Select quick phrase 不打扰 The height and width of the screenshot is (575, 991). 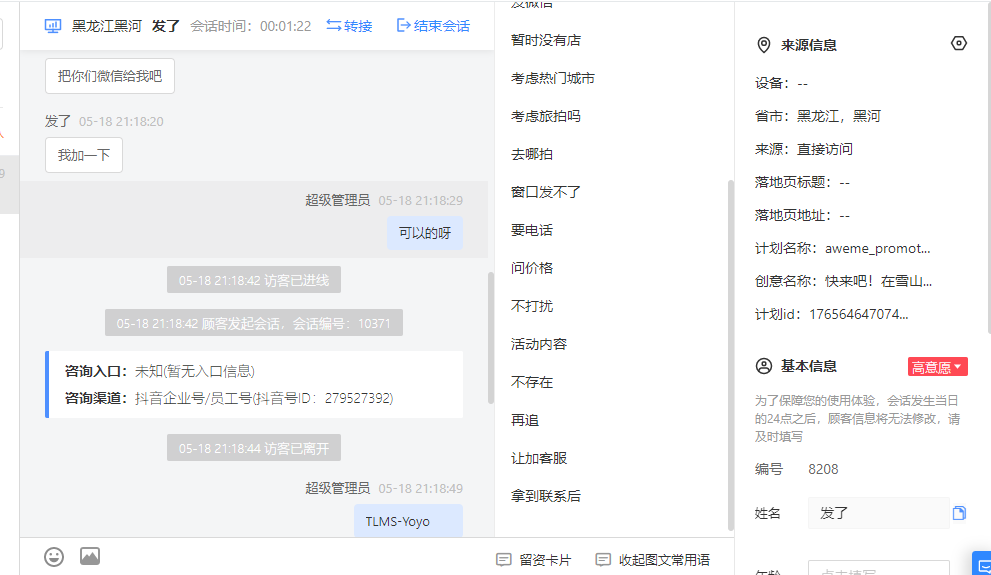pyautogui.click(x=532, y=306)
